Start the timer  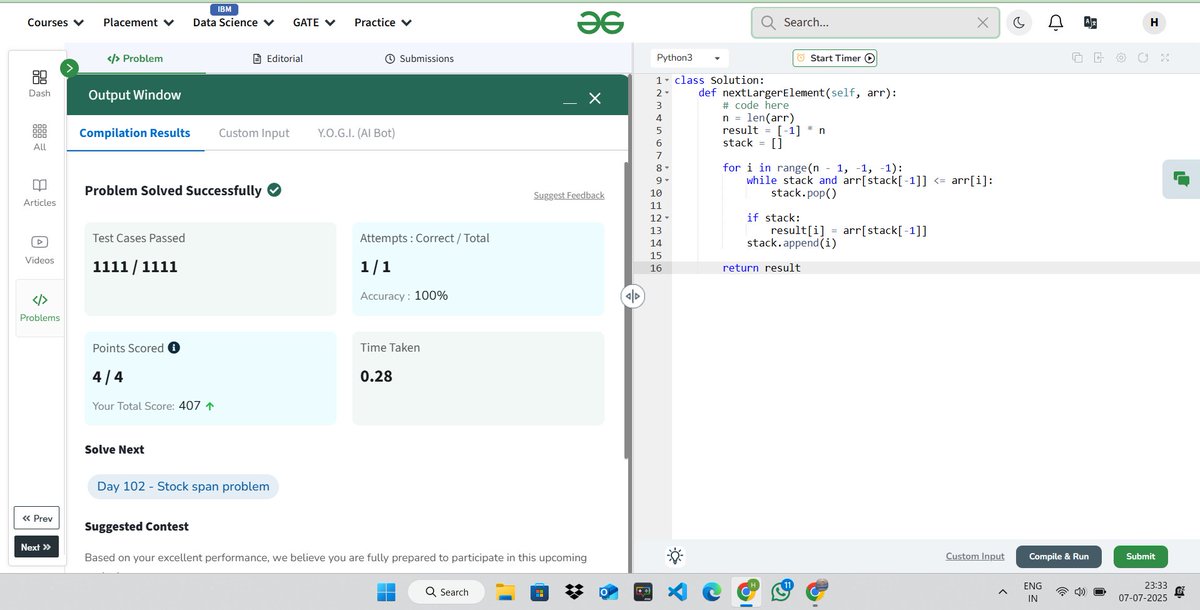[x=835, y=58]
